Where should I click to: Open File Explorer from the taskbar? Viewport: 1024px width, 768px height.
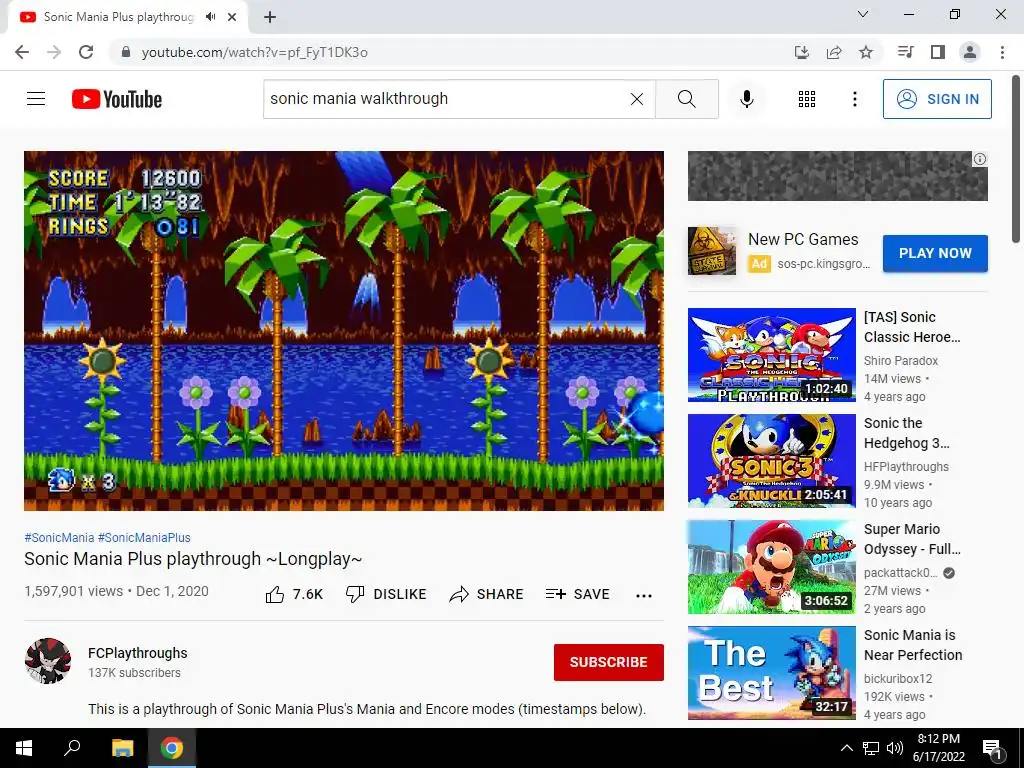point(122,748)
